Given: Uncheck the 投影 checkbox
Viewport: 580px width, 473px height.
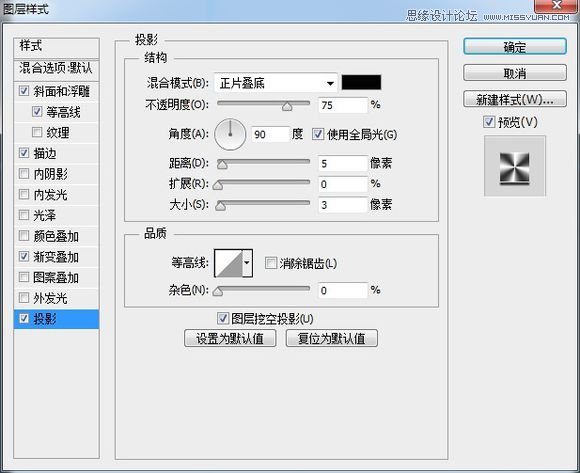Looking at the screenshot, I should click(x=24, y=318).
